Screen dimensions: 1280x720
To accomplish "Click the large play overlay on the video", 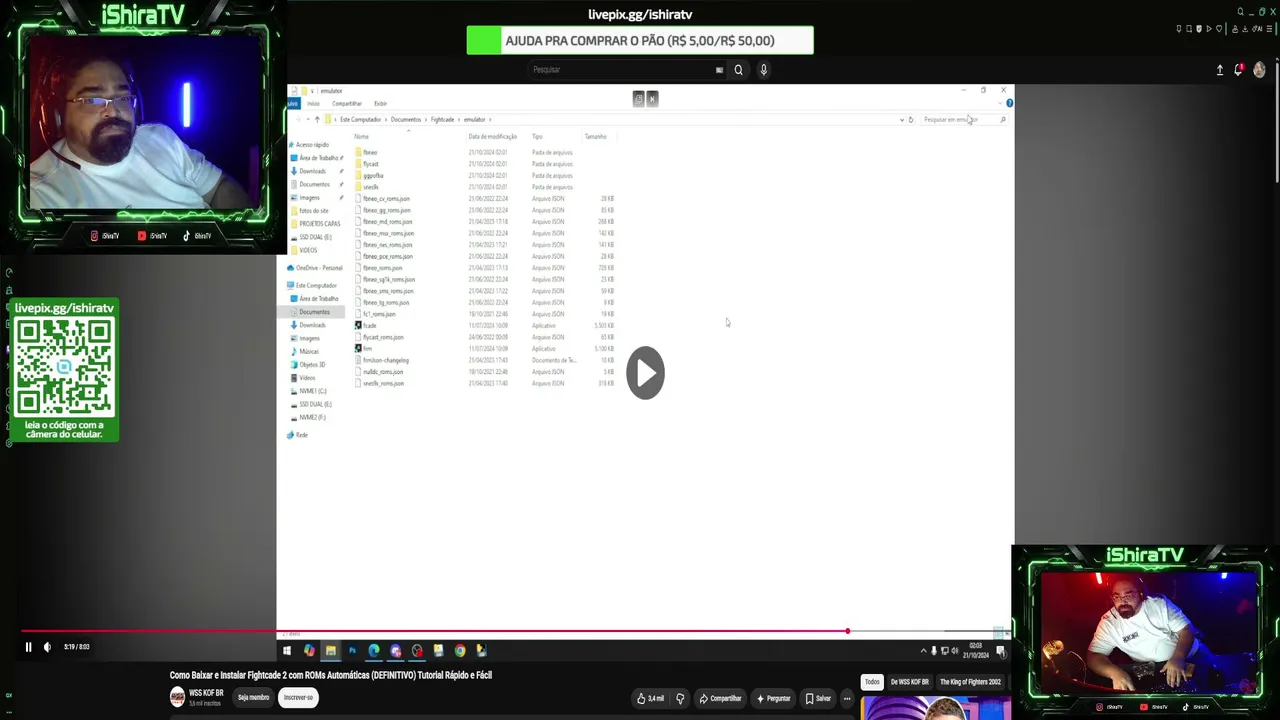I will click(x=645, y=373).
